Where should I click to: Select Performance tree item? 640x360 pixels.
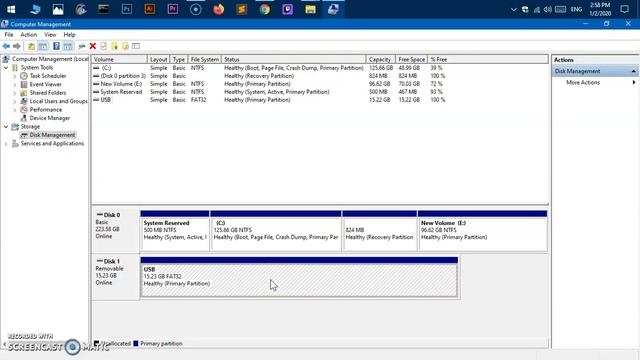tap(46, 110)
